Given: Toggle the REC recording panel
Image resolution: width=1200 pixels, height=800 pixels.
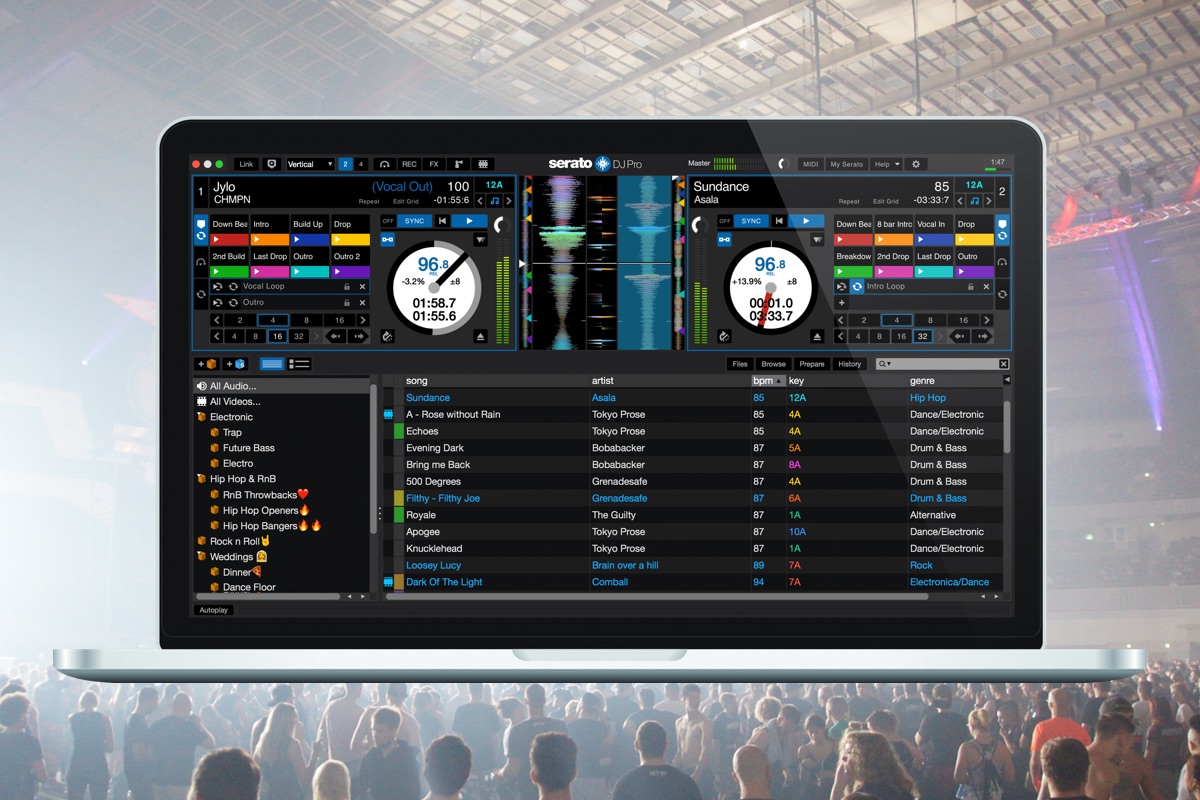Looking at the screenshot, I should (x=409, y=164).
